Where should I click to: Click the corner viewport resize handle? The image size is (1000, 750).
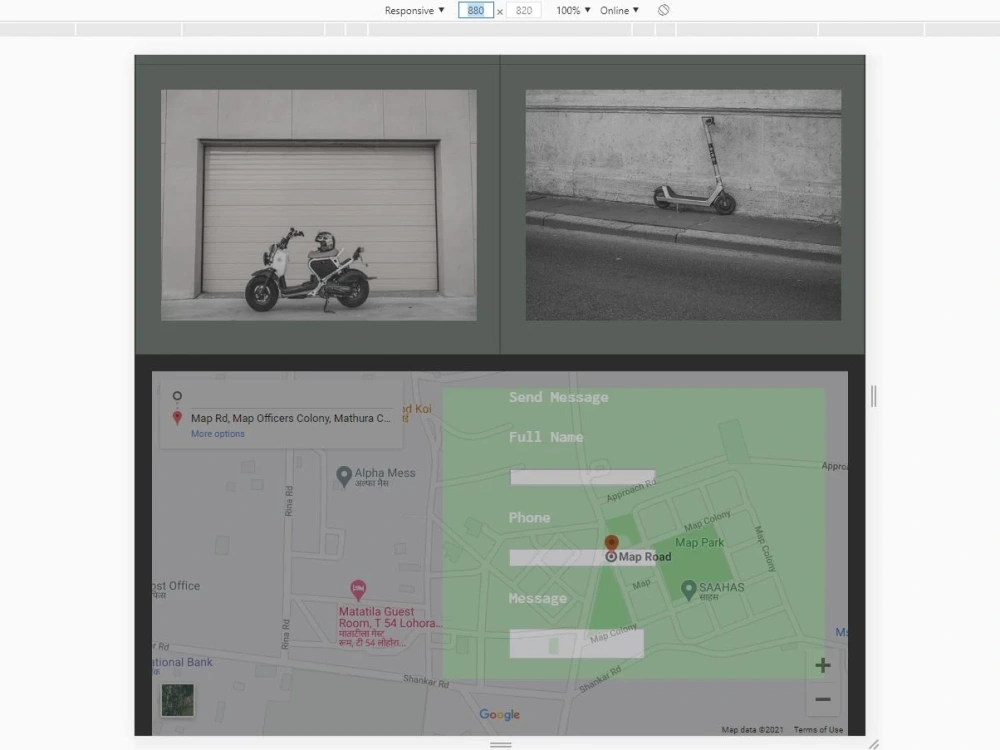[874, 744]
